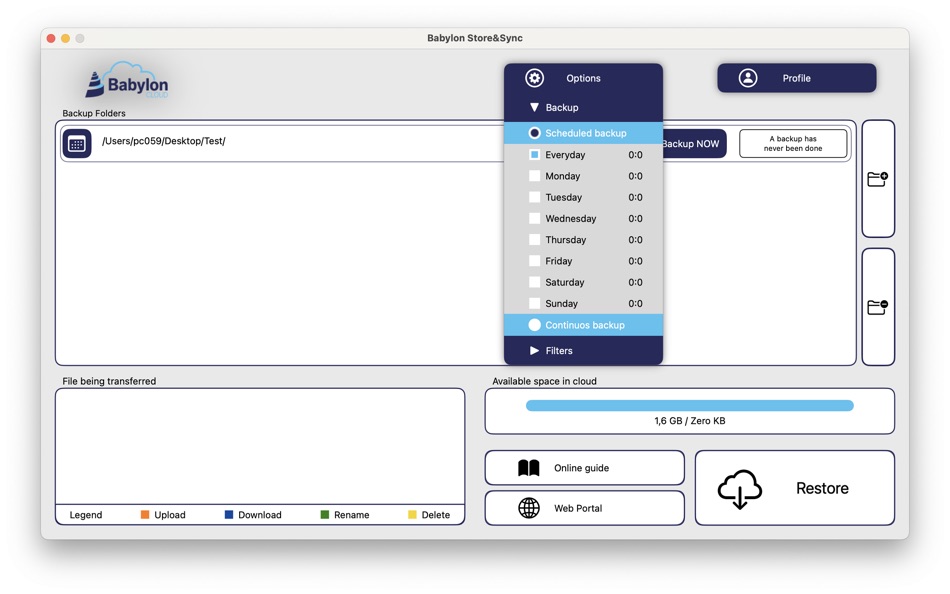
Task: Click the blue Download legend swatch
Action: point(228,515)
